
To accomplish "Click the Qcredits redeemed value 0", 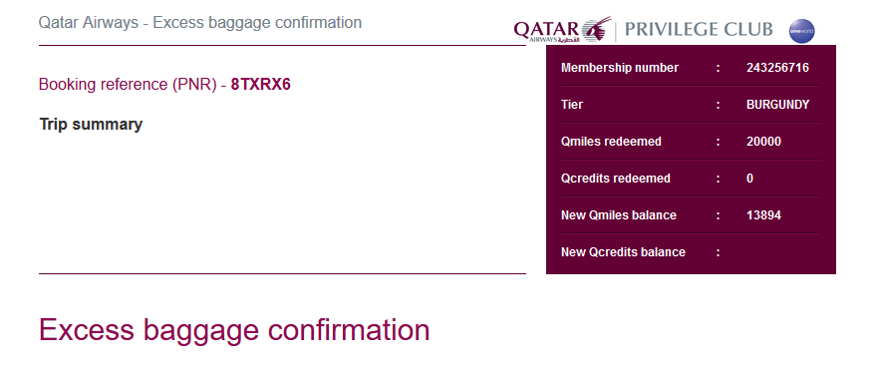I will pos(750,179).
